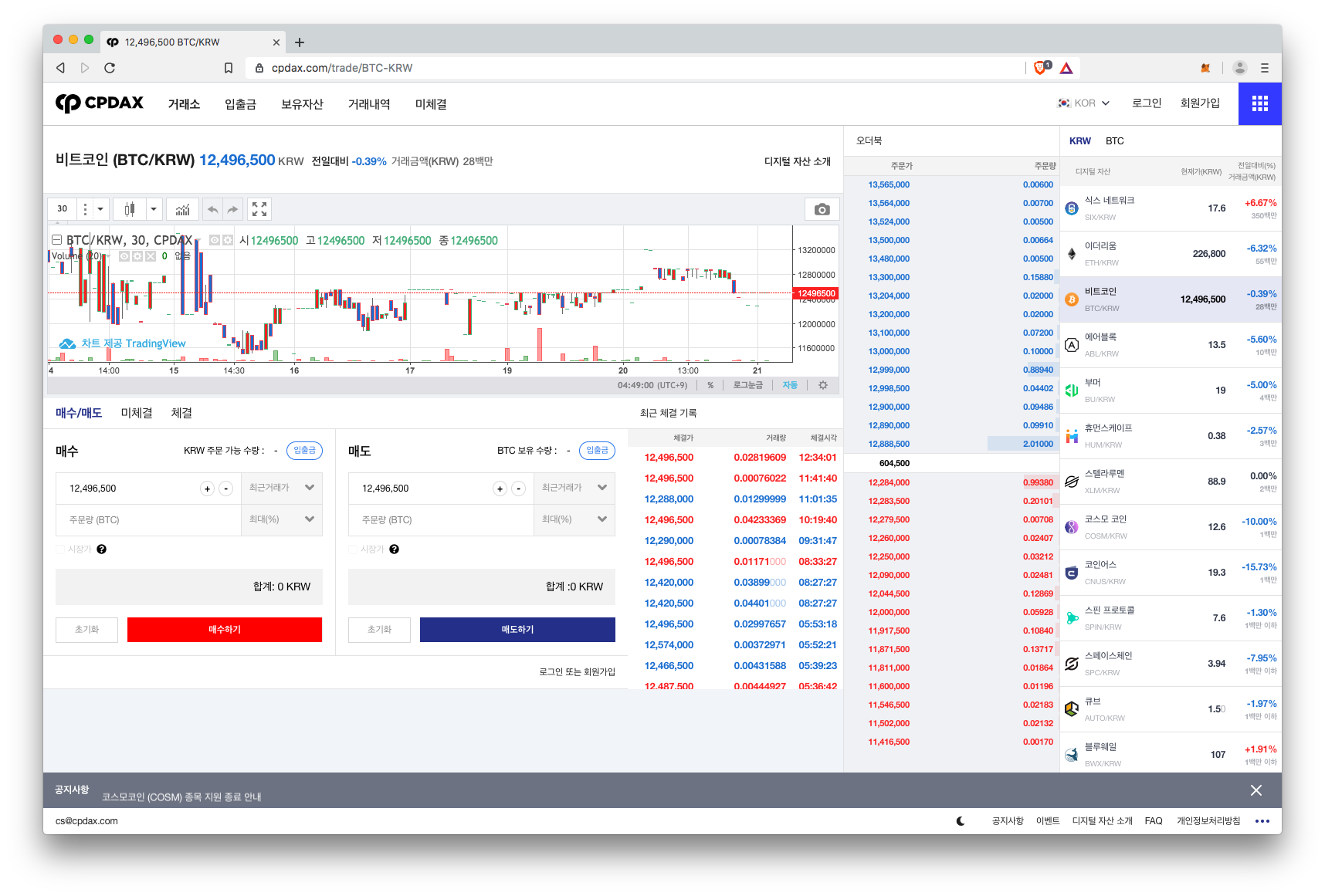This screenshot has width=1325, height=896.
Task: Reset the buy order form
Action: pos(86,630)
